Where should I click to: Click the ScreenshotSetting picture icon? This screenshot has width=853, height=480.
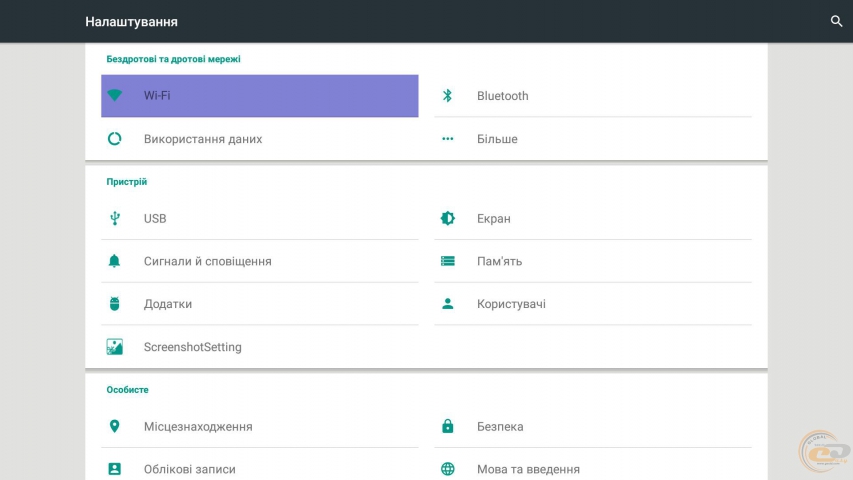coord(115,347)
